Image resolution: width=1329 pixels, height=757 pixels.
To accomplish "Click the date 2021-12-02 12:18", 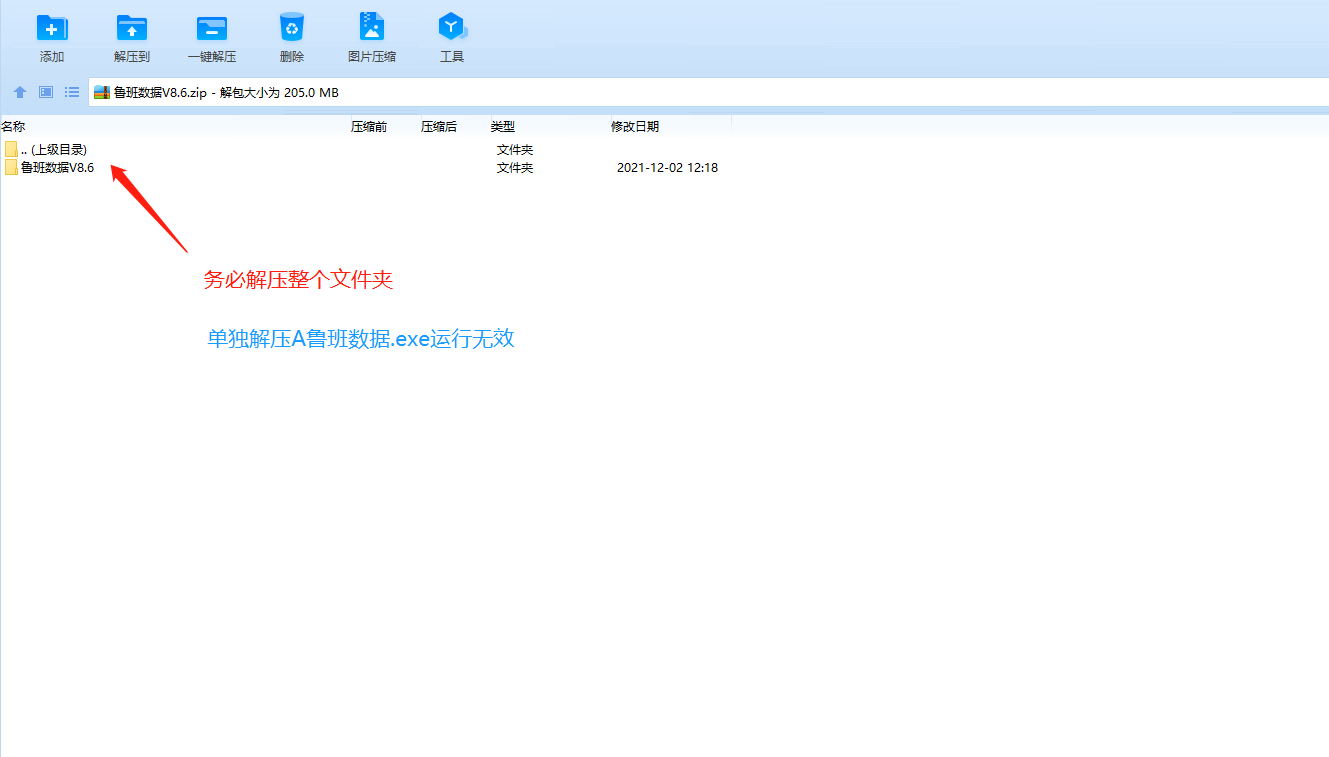I will click(x=667, y=168).
